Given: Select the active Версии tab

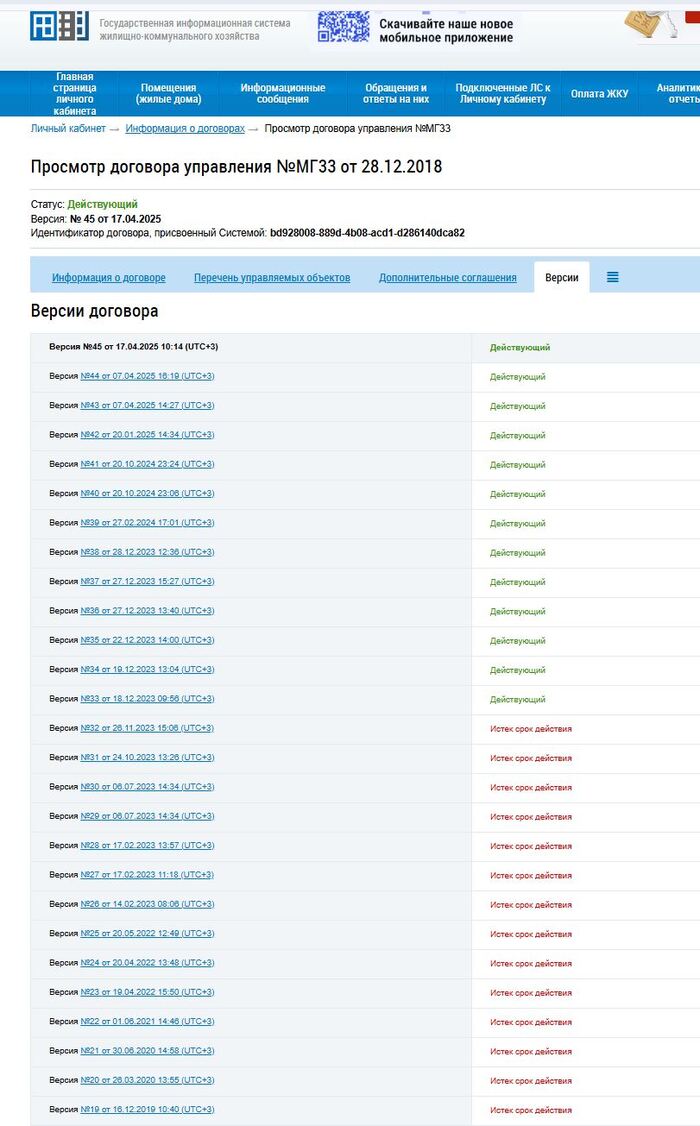Looking at the screenshot, I should coord(561,278).
